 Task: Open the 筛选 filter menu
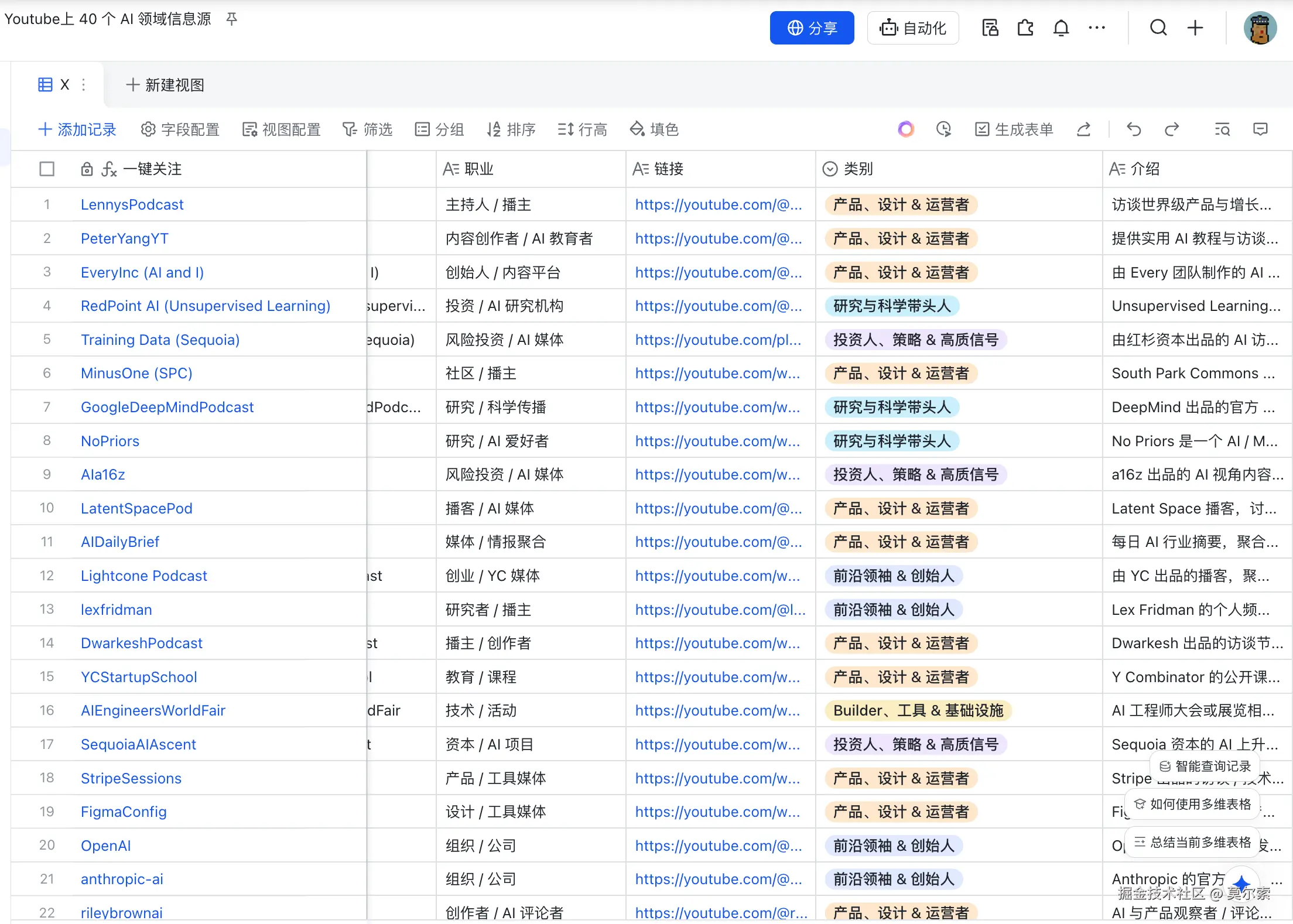(367, 129)
